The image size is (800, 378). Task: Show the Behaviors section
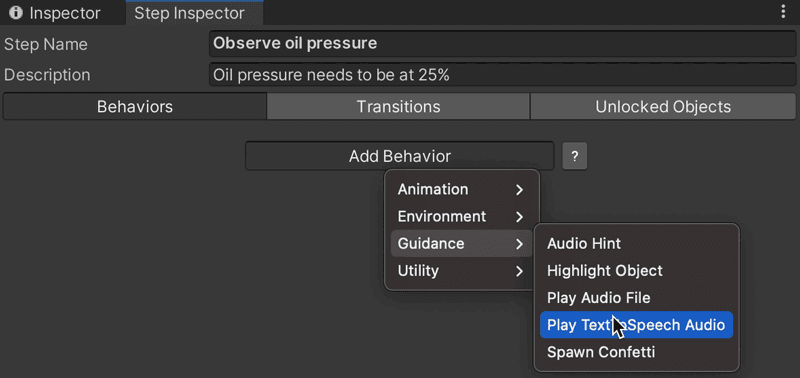tap(135, 107)
